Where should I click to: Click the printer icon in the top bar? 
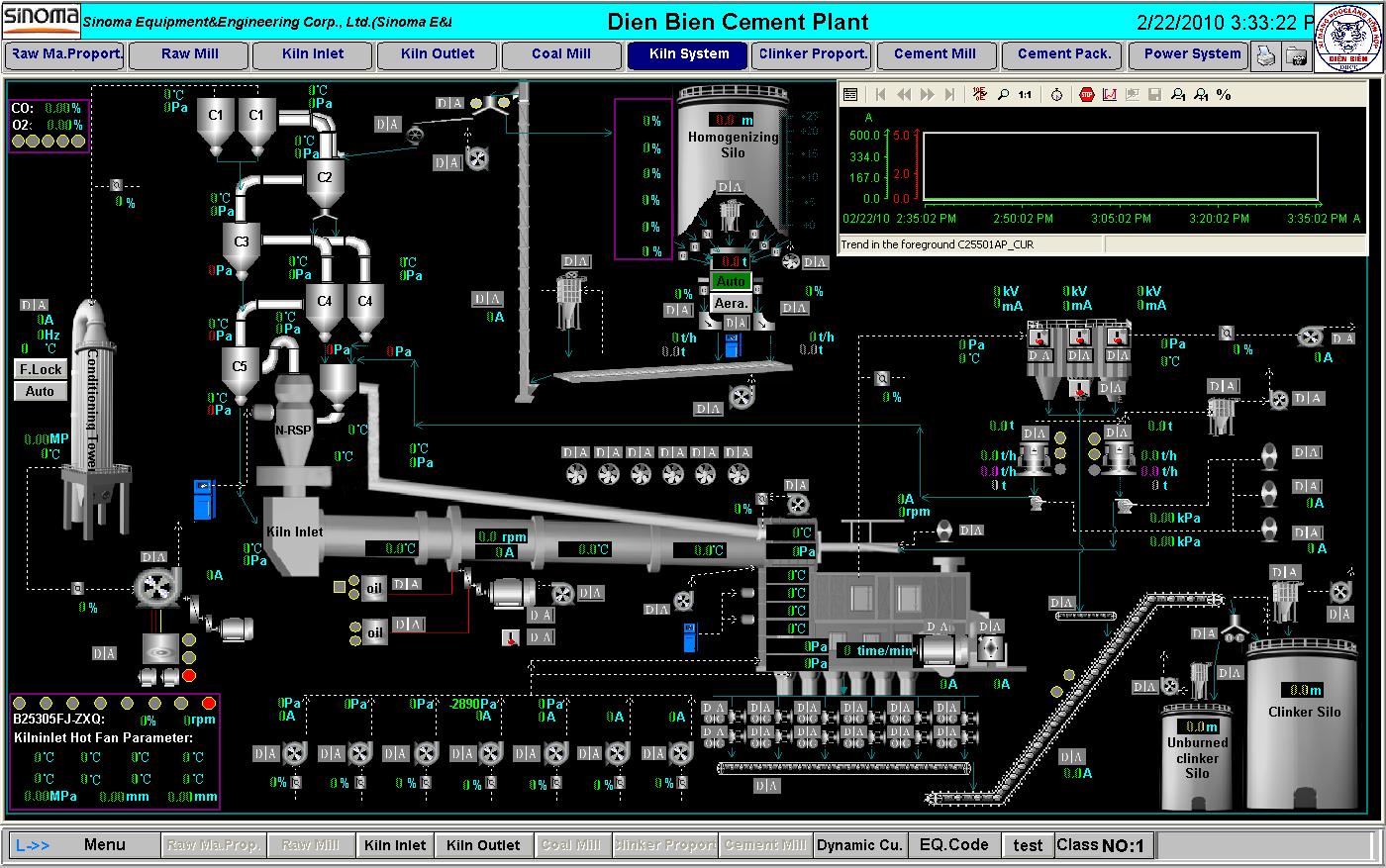pos(1265,56)
